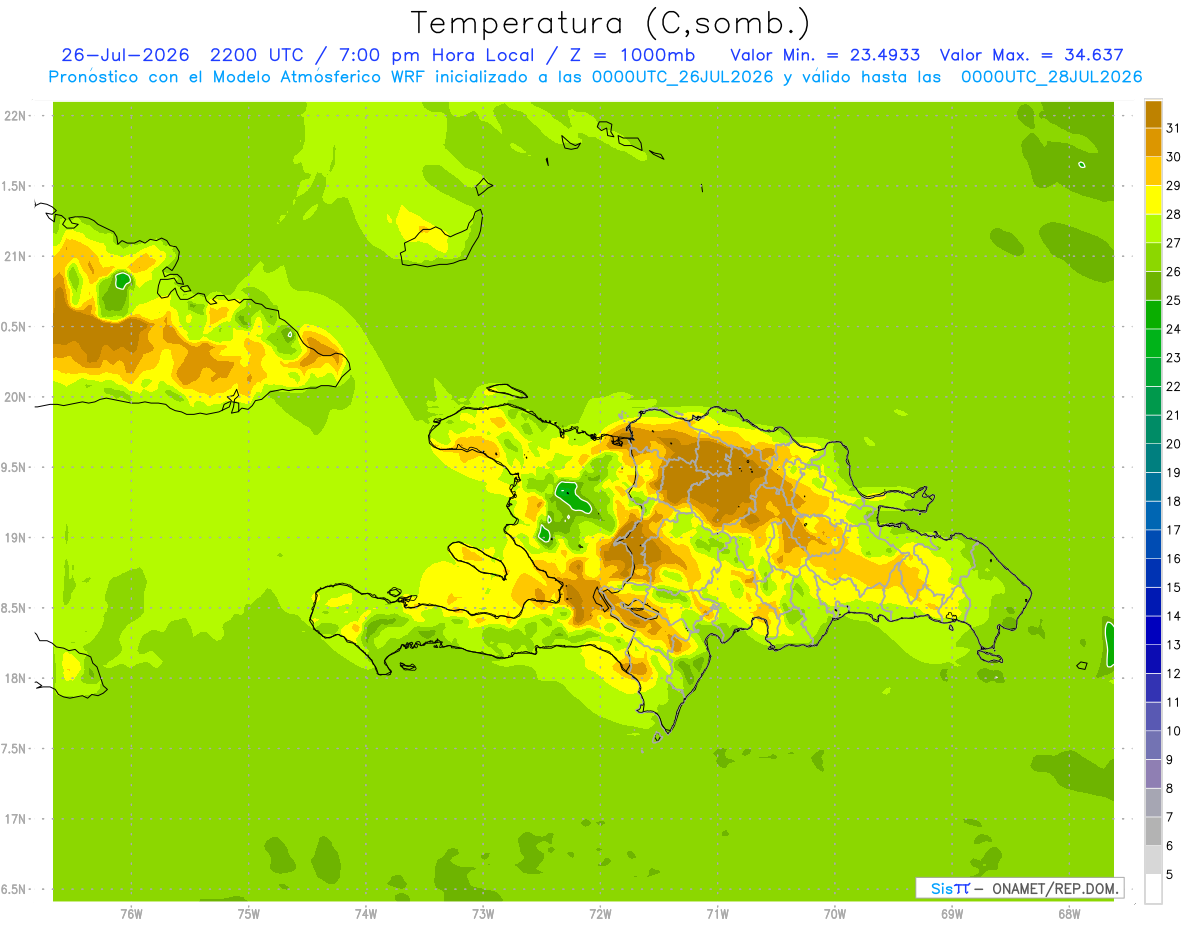The height and width of the screenshot is (927, 1200).
Task: Click the '68W' longitude label
Action: [x=1069, y=914]
